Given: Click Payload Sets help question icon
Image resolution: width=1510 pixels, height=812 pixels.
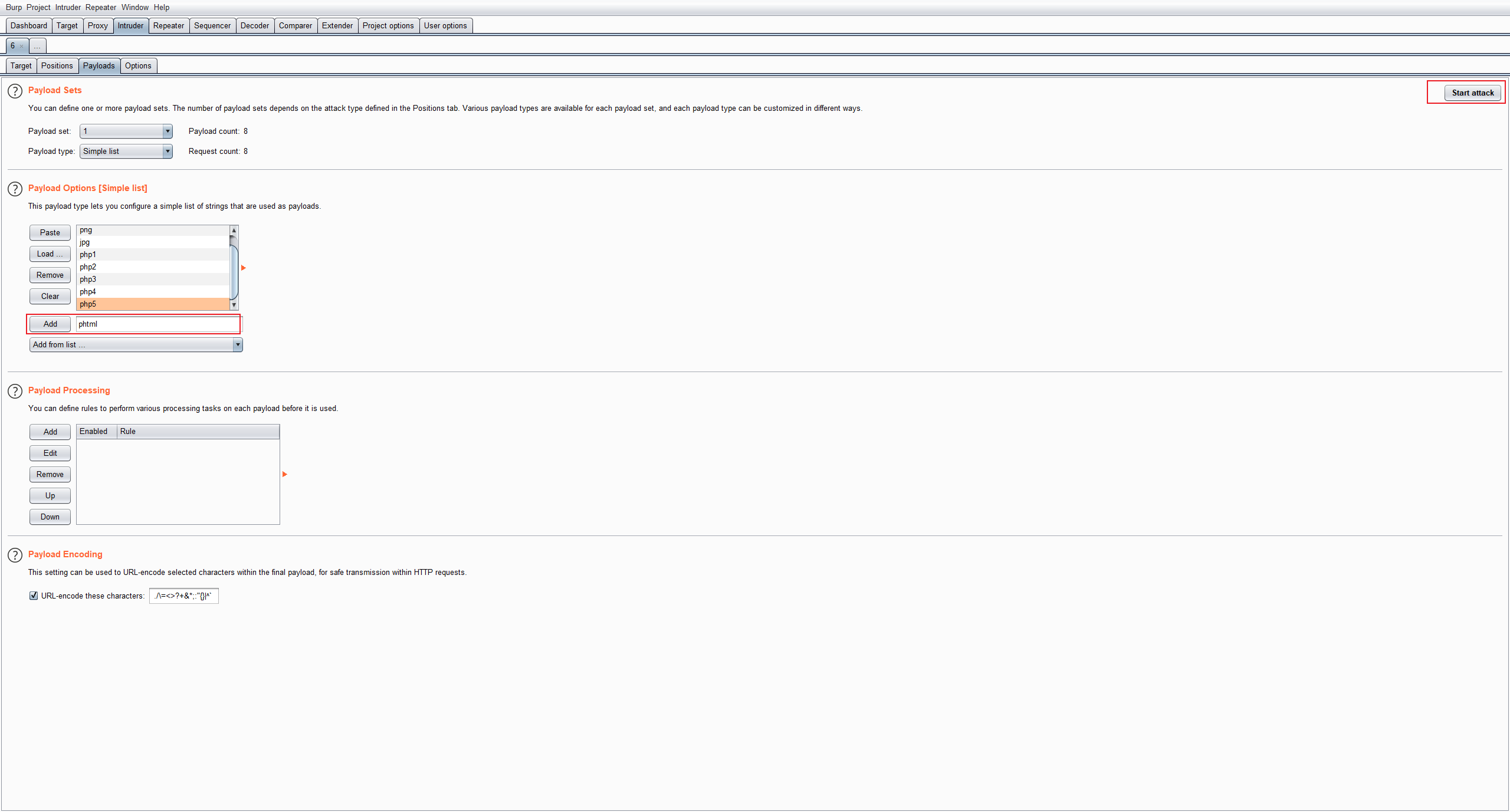Looking at the screenshot, I should (15, 91).
